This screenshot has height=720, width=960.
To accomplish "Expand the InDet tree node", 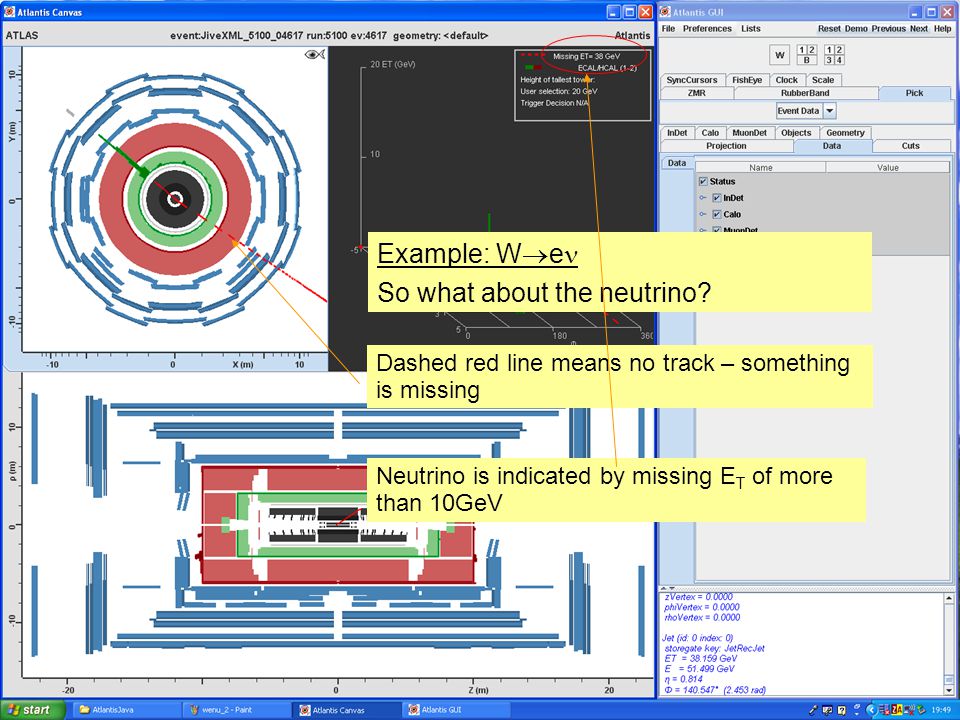I will (x=703, y=198).
